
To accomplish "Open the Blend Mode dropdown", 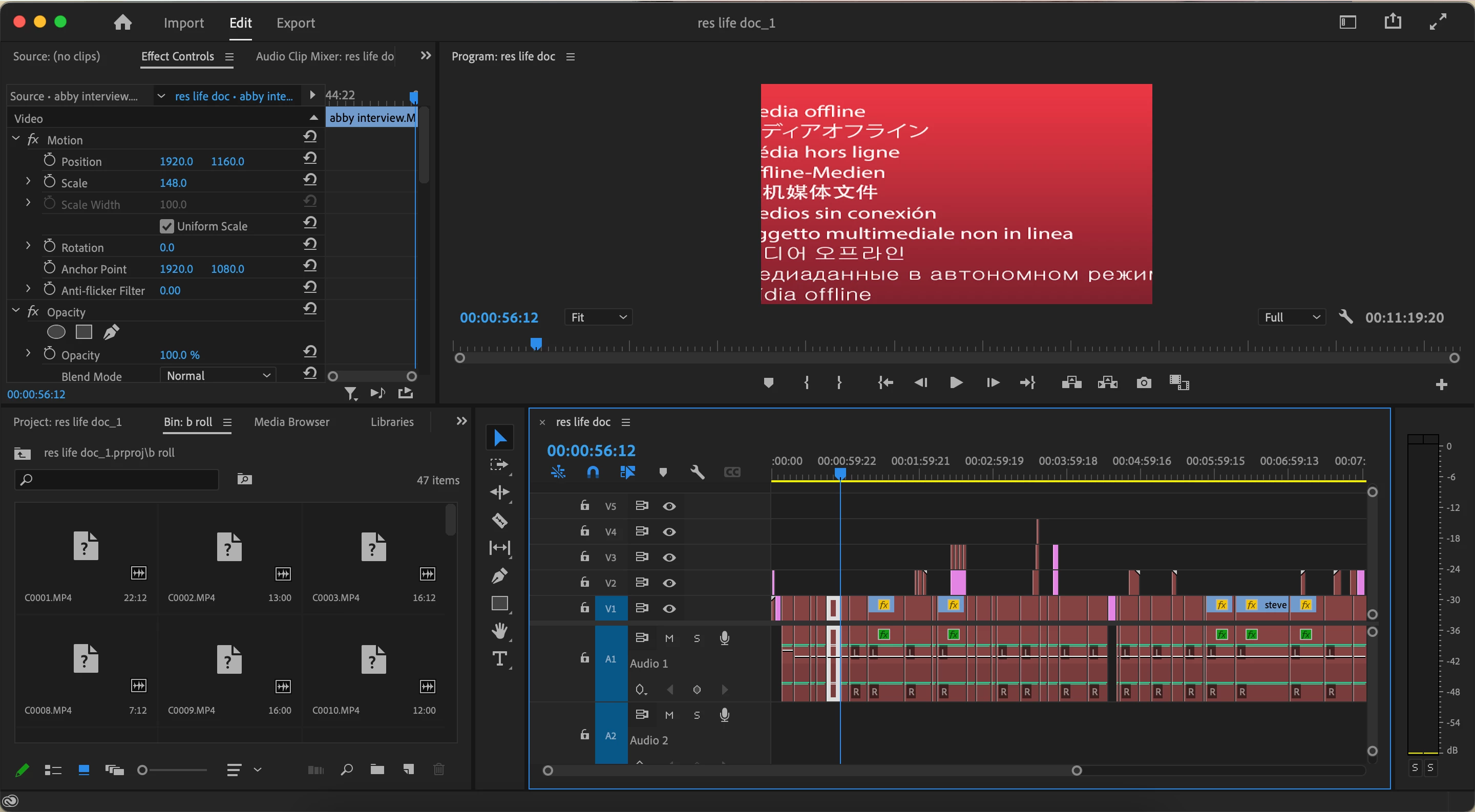I will (x=218, y=376).
